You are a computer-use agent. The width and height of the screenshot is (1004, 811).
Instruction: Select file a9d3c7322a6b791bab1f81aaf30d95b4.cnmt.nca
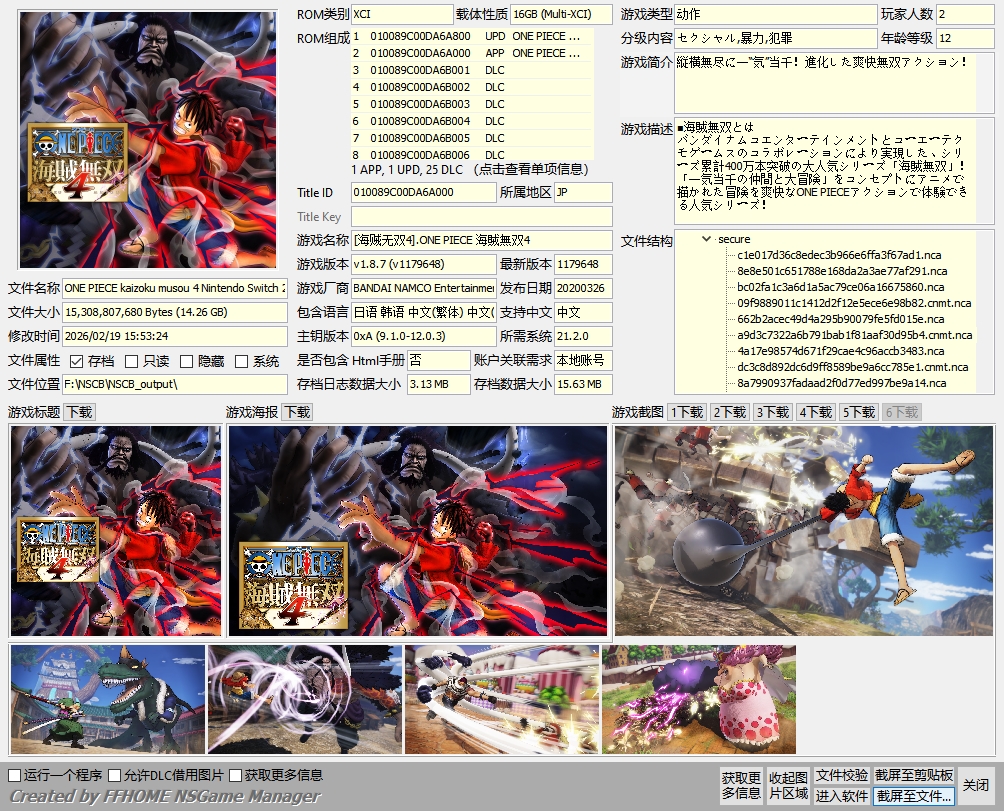pos(854,335)
